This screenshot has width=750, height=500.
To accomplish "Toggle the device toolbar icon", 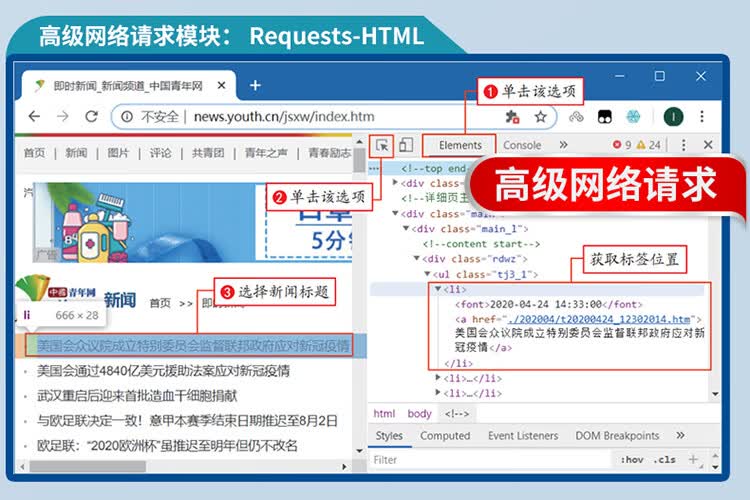I will 406,145.
